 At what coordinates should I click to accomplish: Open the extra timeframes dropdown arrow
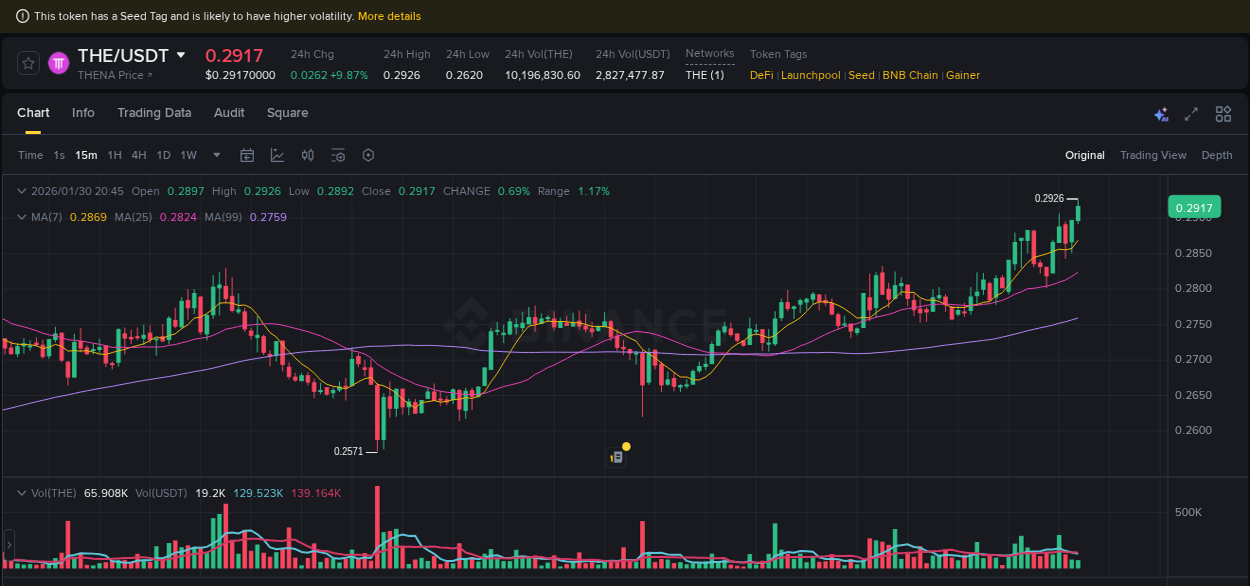(216, 155)
